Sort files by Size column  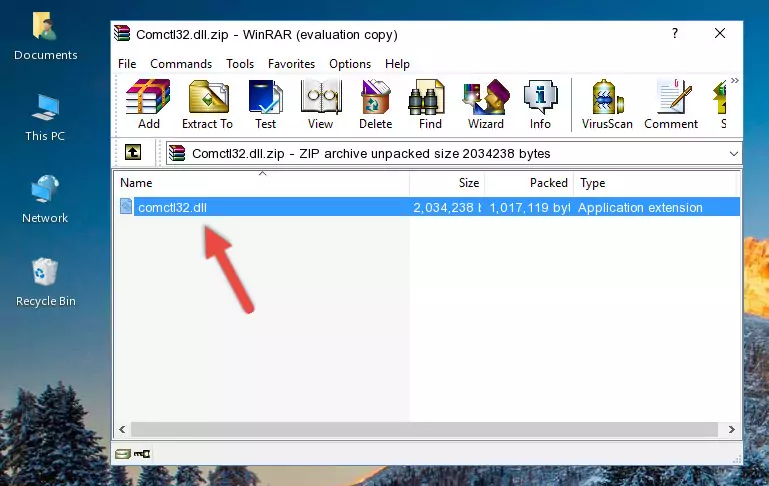click(447, 183)
